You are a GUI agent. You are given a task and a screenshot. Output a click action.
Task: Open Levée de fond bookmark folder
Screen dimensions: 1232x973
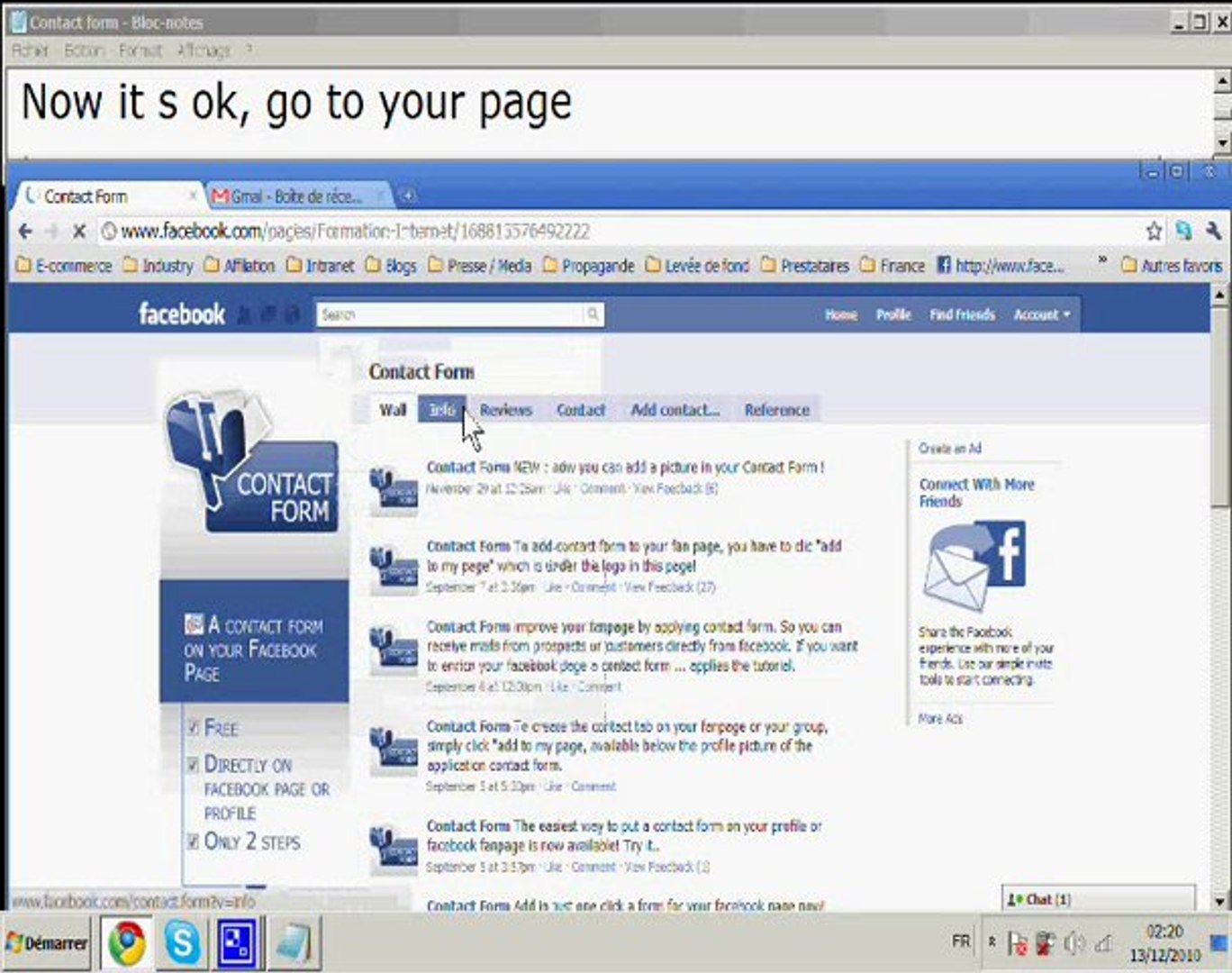pos(697,265)
